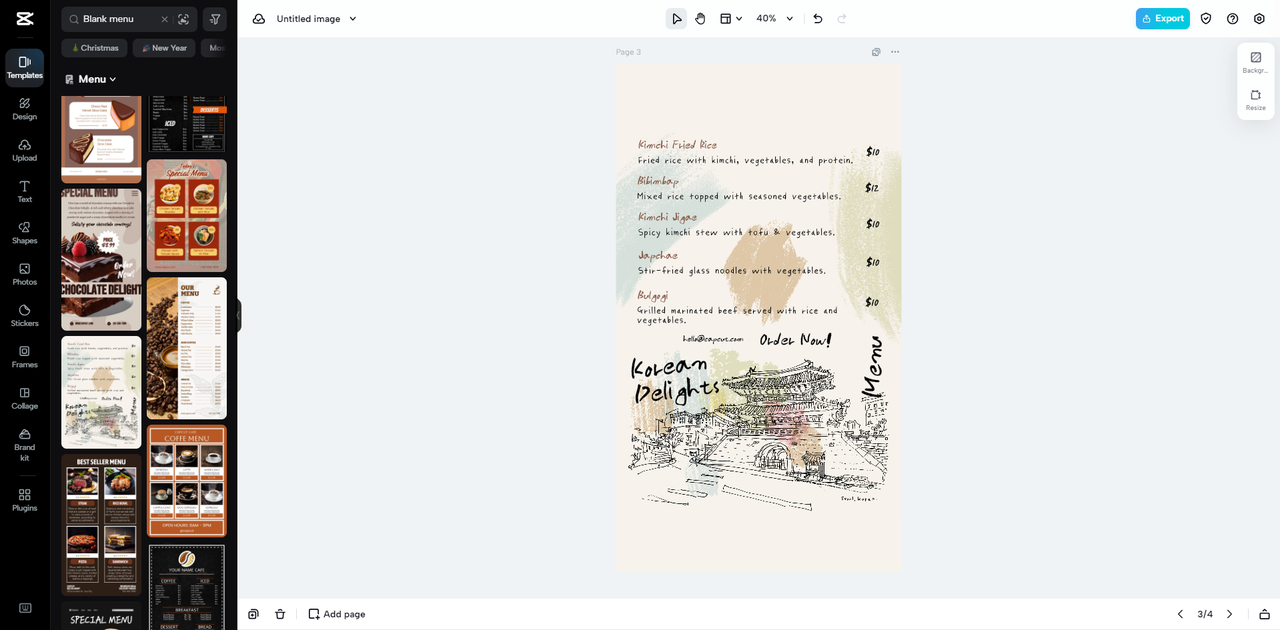Open image search scan icon in search box
The height and width of the screenshot is (630, 1280).
coord(184,19)
